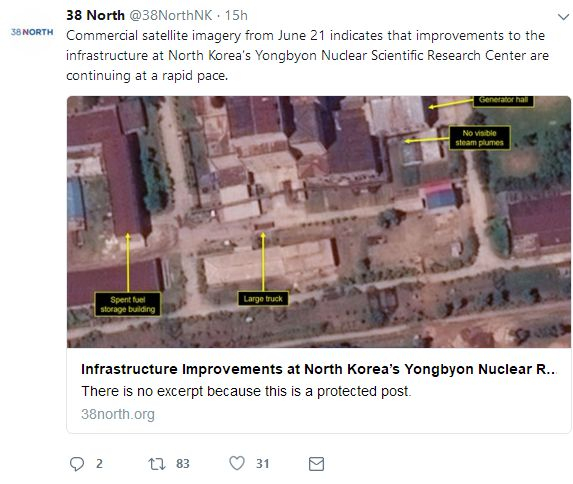This screenshot has width=573, height=484.
Task: Open the 15h timestamp permalink
Action: pos(236,15)
